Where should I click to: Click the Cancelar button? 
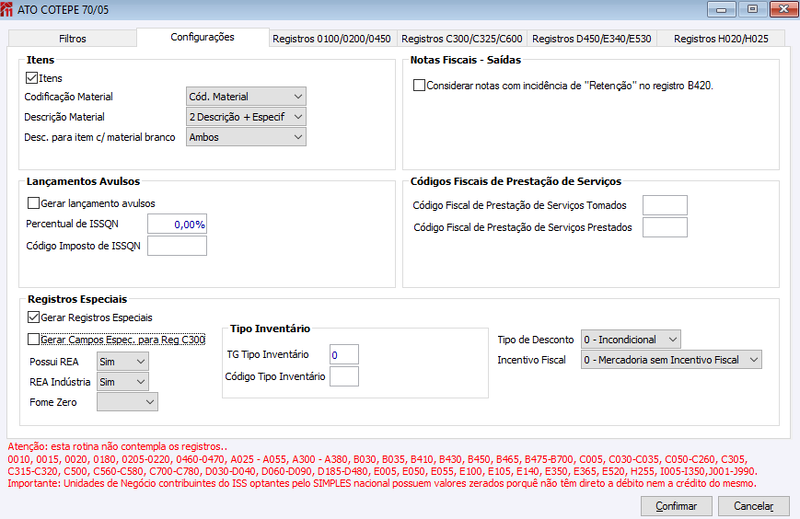pos(754,506)
